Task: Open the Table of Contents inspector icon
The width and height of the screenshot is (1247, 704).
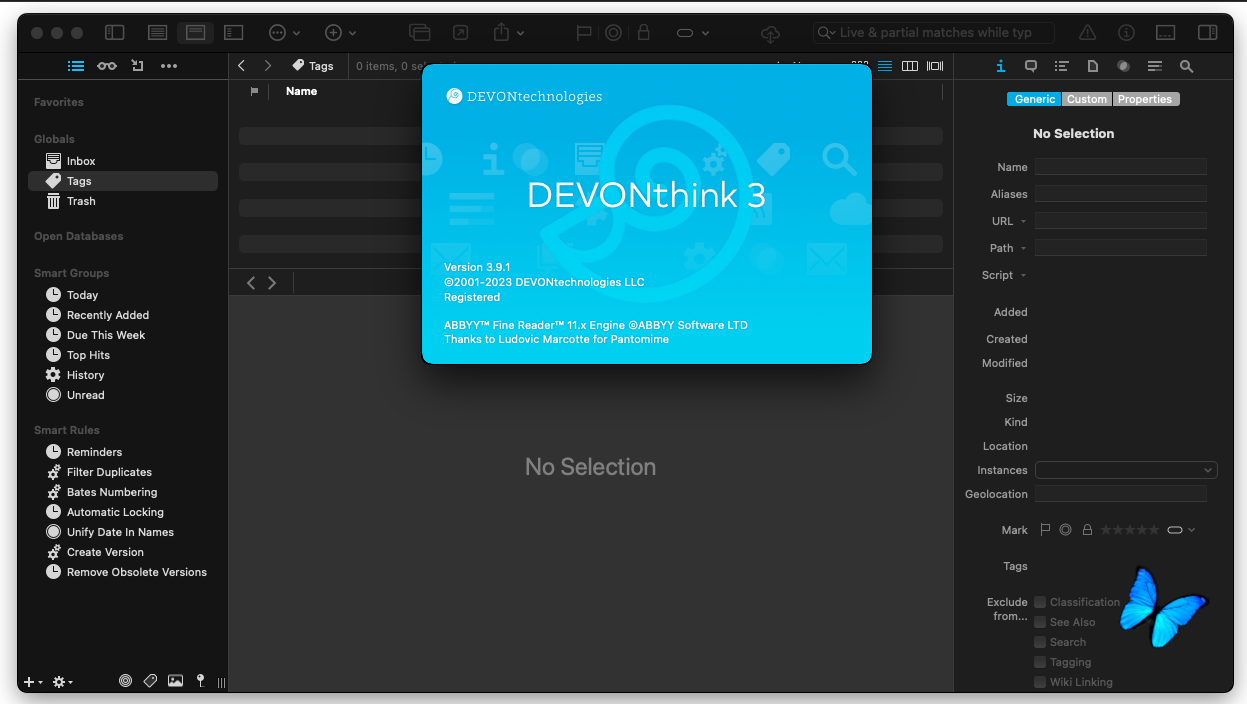Action: pos(1062,66)
